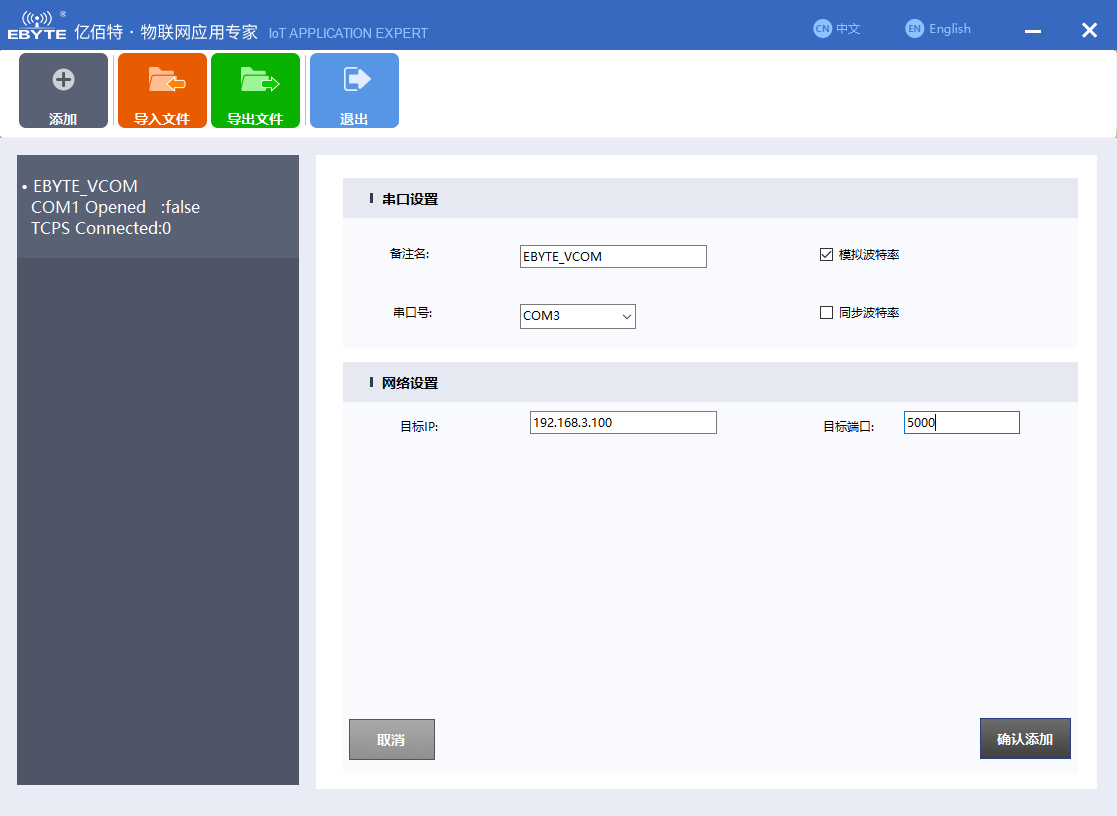Screen dimensions: 1117x816
Task: Switch language to English
Action: pos(949,29)
